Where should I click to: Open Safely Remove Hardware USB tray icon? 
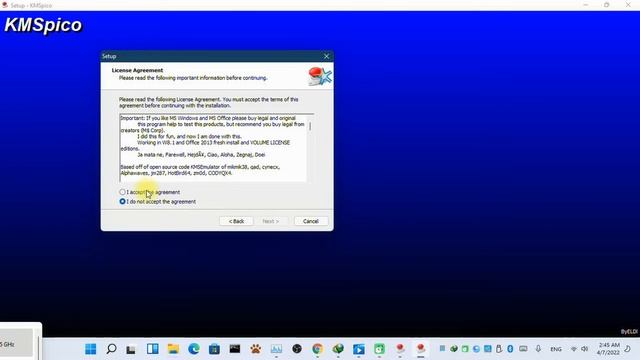499,349
